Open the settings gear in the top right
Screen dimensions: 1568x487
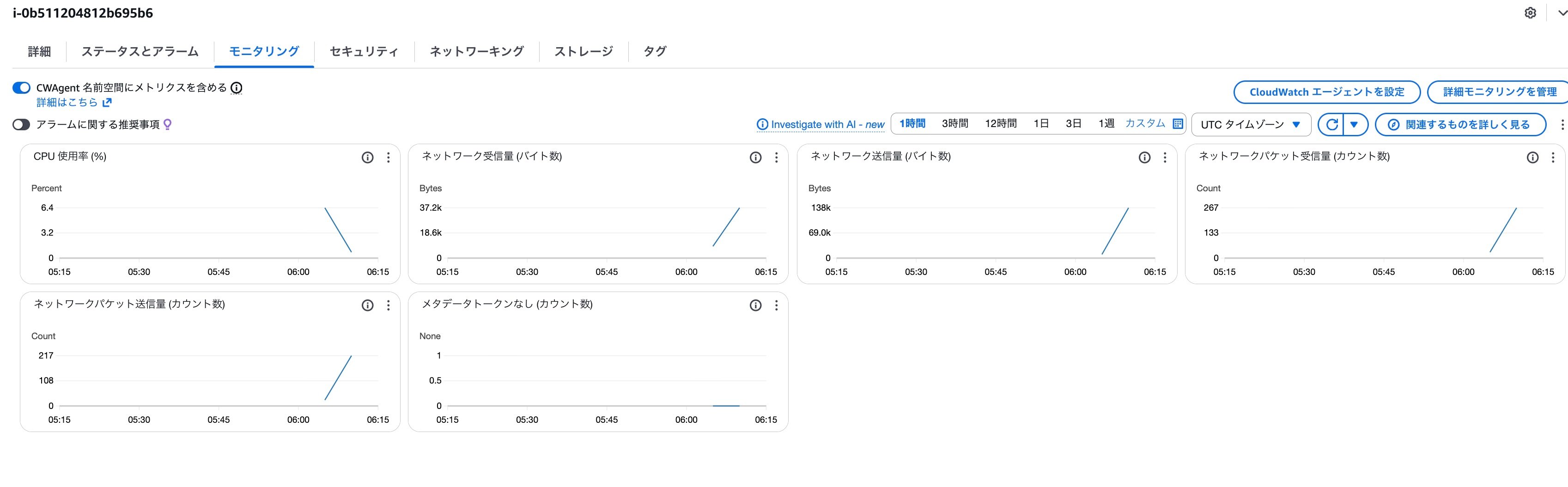[1530, 12]
